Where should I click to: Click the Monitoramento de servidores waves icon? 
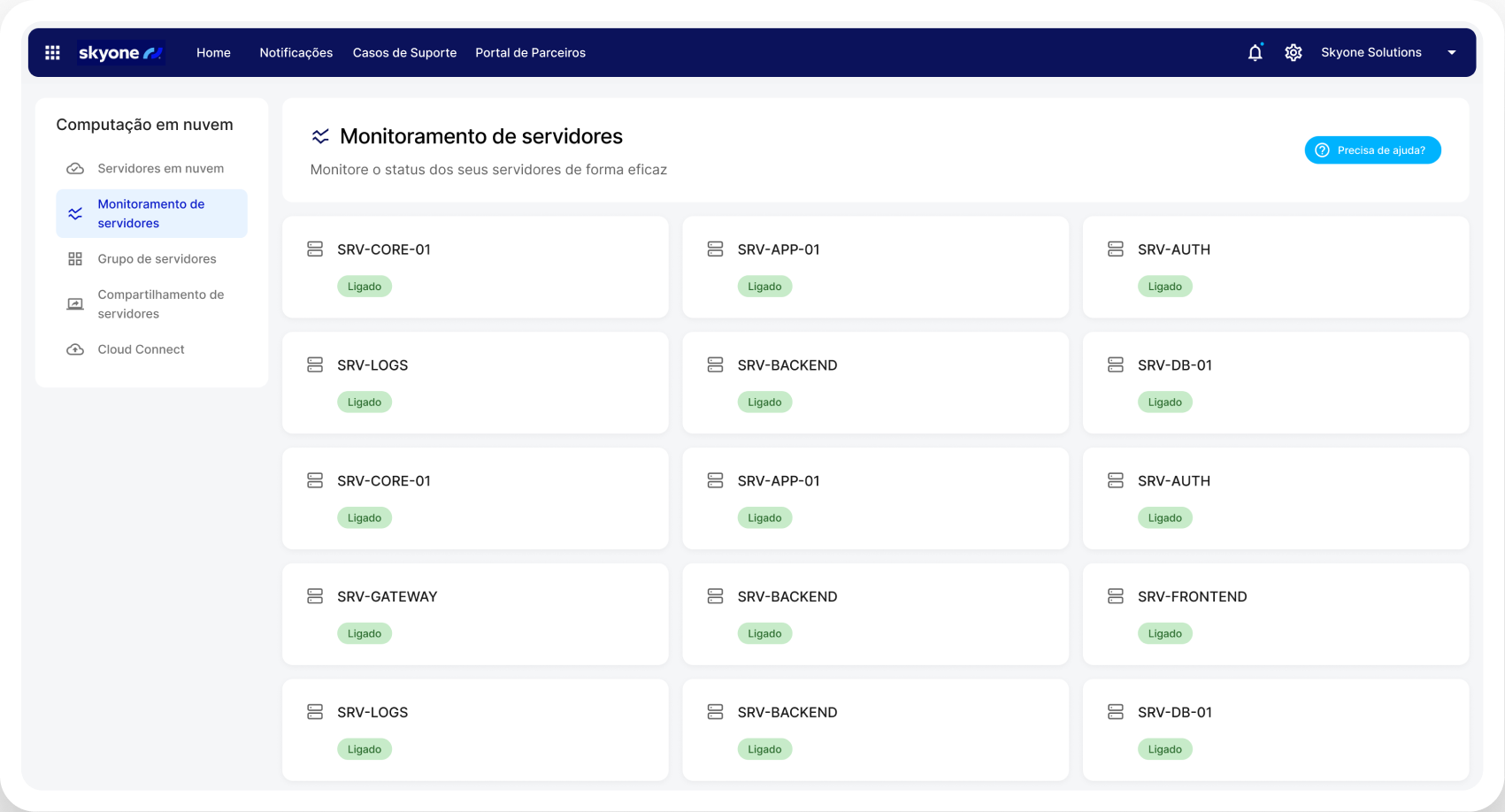(x=75, y=213)
